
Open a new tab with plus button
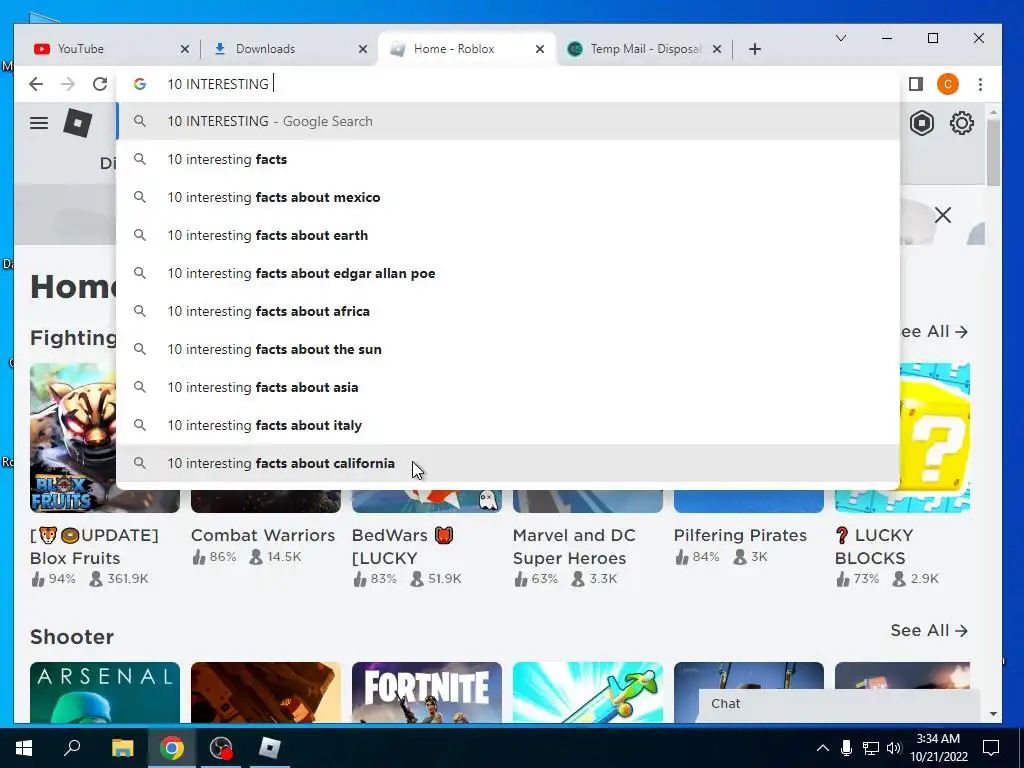tap(754, 49)
